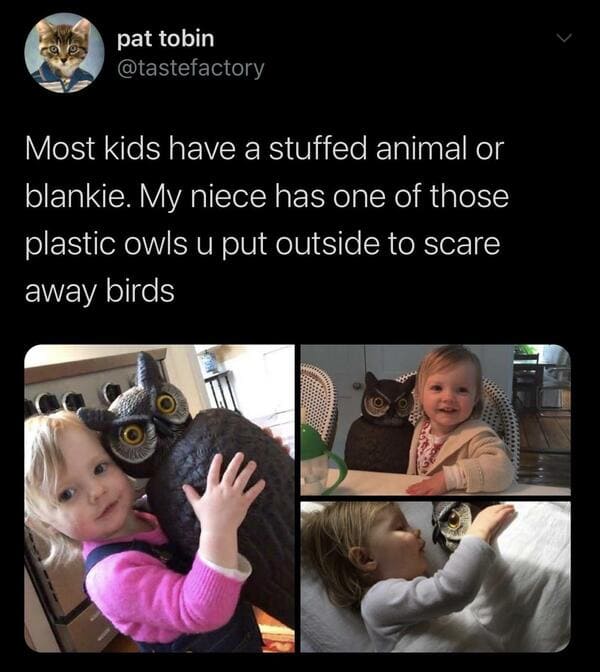Click the owl sitting on the chair photo

tap(380, 423)
